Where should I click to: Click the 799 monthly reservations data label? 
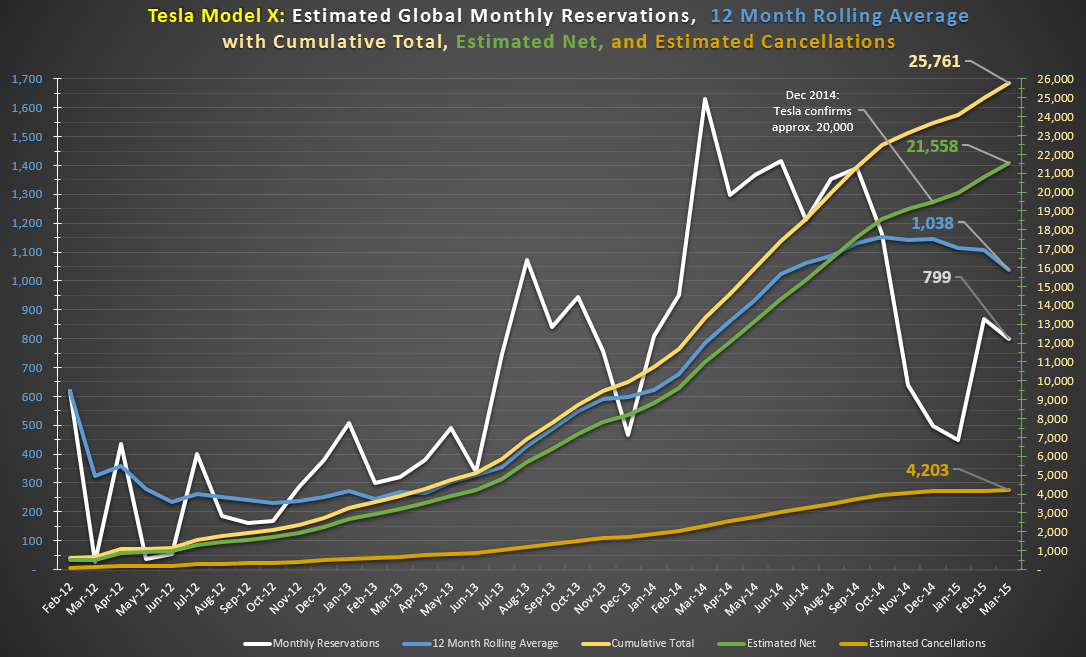point(936,278)
